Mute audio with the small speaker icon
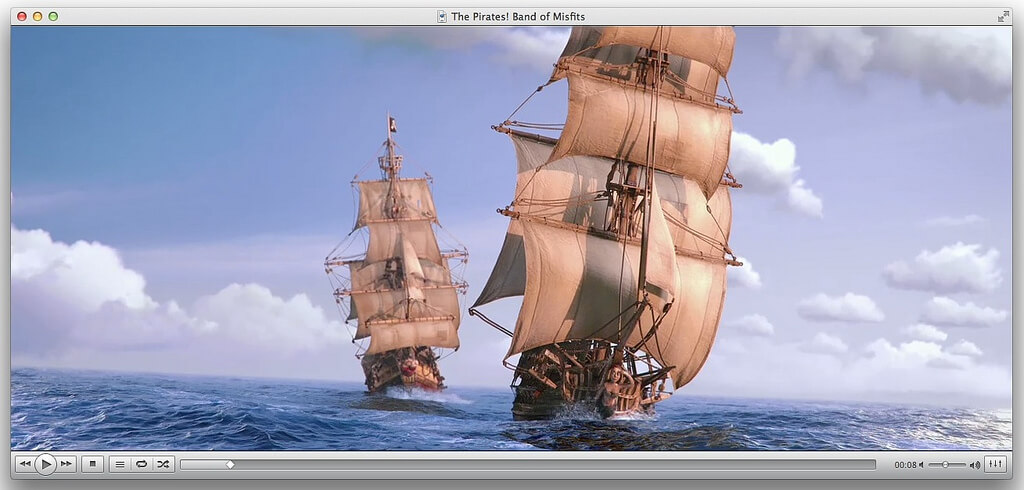 coord(921,465)
